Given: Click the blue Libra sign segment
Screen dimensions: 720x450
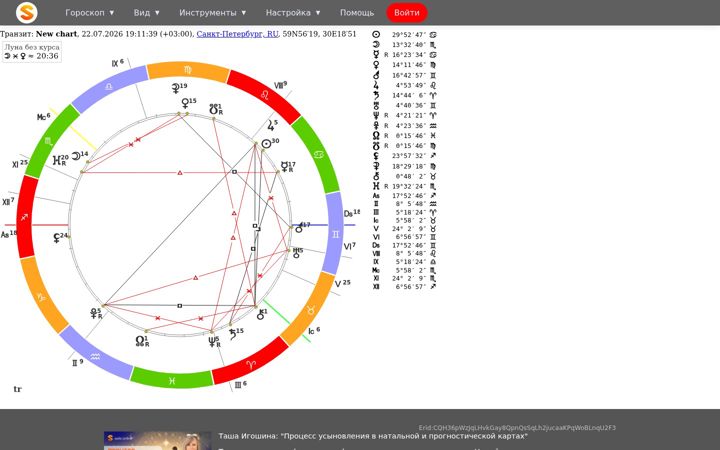Looking at the screenshot, I should click(x=109, y=87).
